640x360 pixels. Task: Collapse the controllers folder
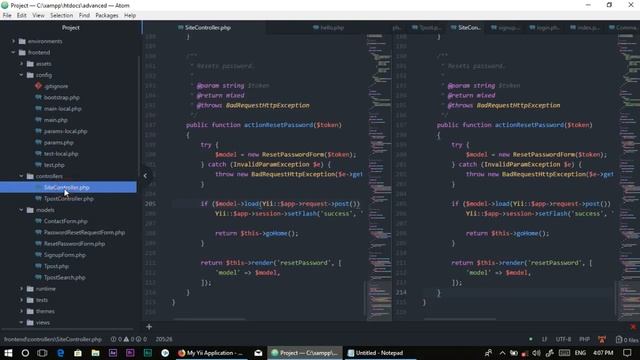click(x=22, y=176)
